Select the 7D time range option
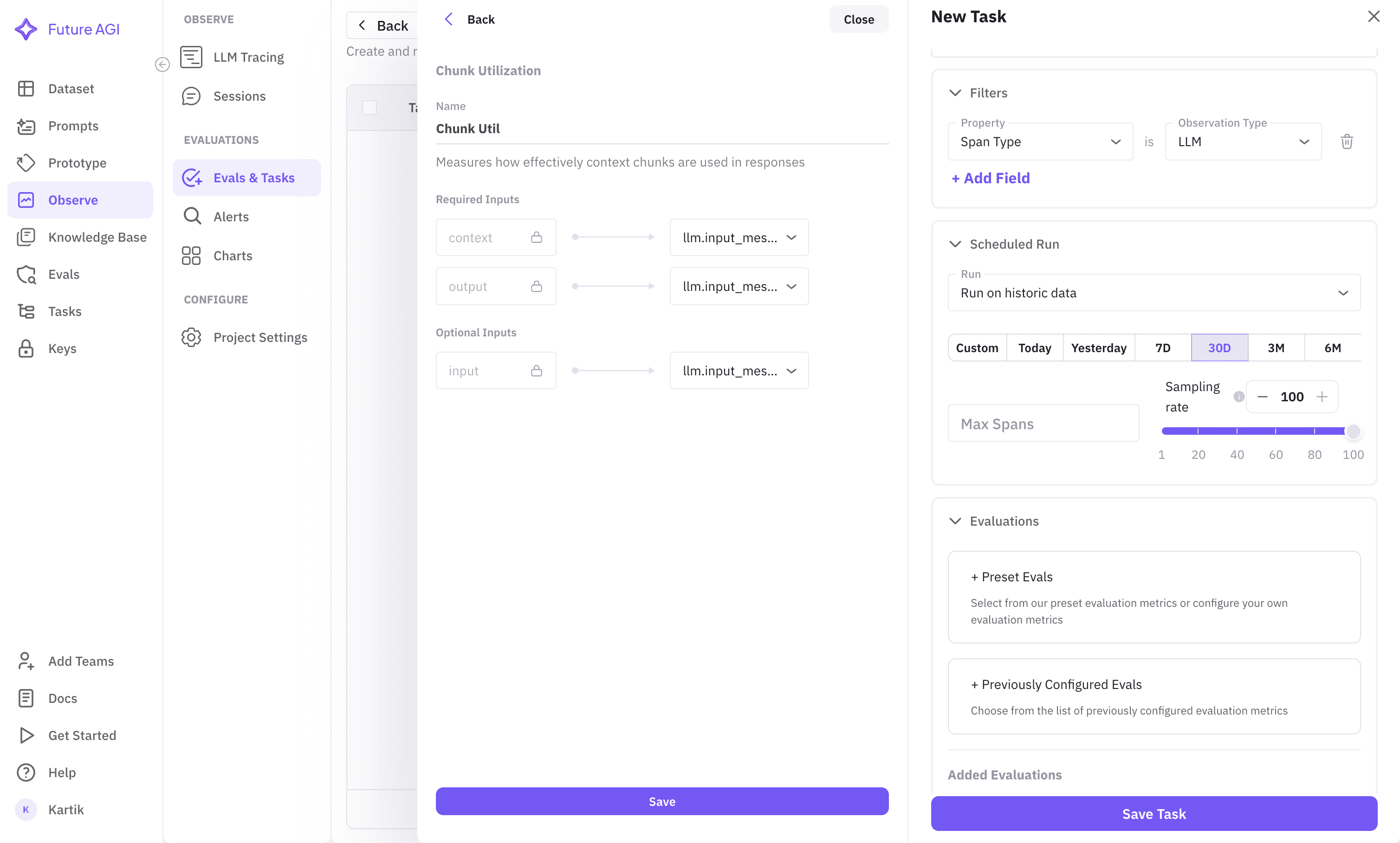 coord(1162,347)
